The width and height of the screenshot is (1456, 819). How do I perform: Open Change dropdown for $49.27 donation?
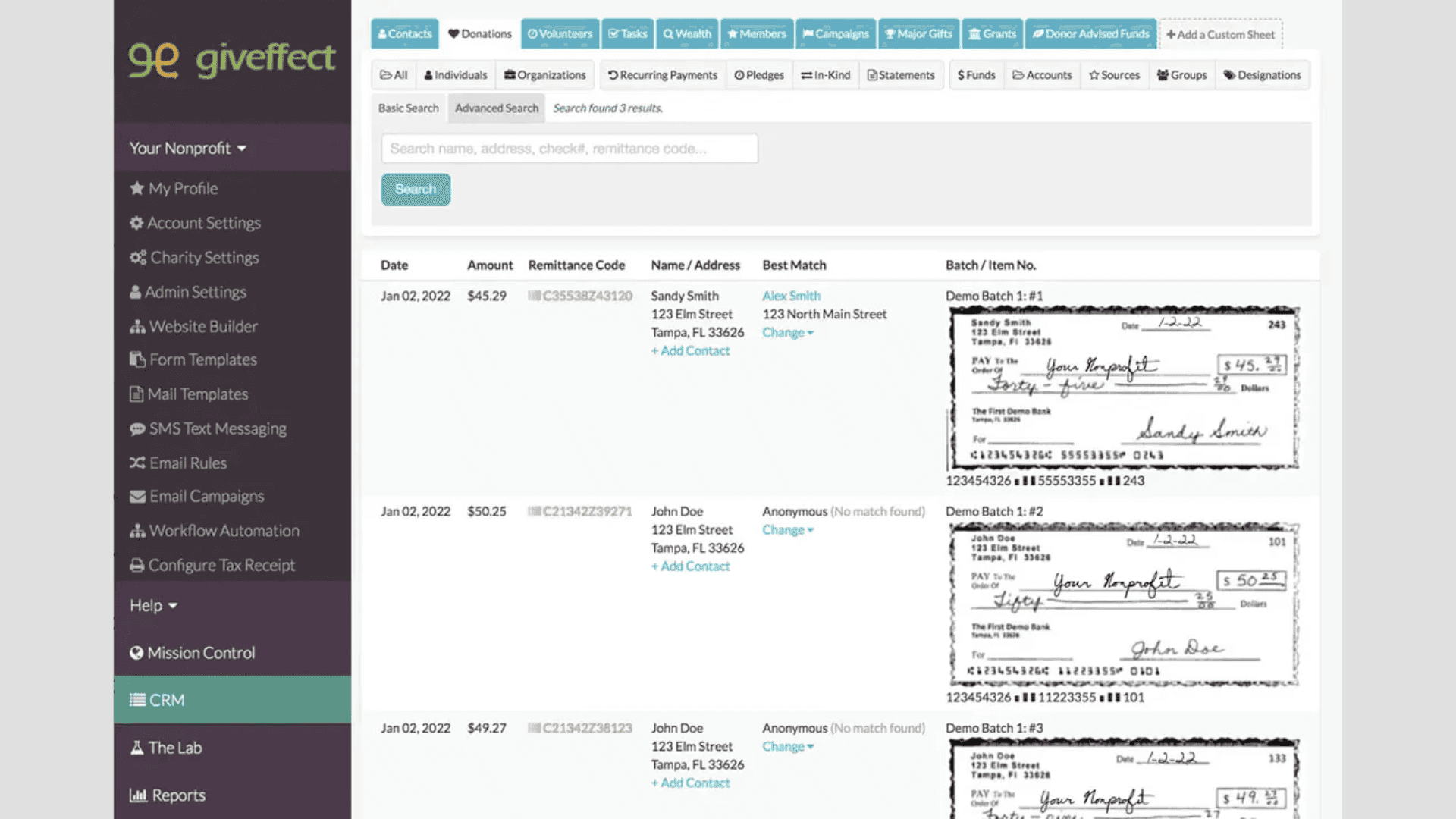[x=788, y=746]
